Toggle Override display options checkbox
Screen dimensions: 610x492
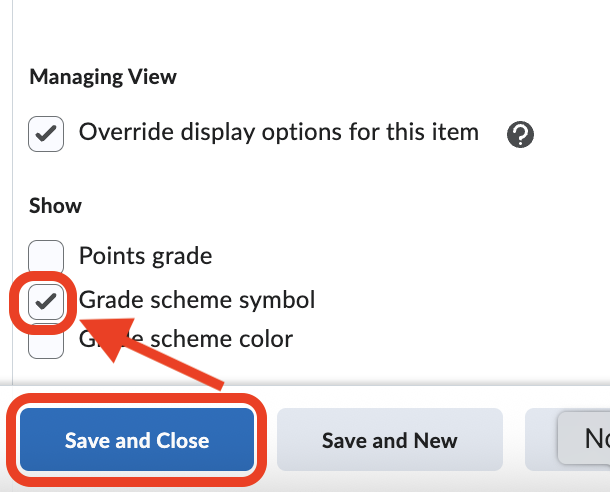[x=46, y=134]
